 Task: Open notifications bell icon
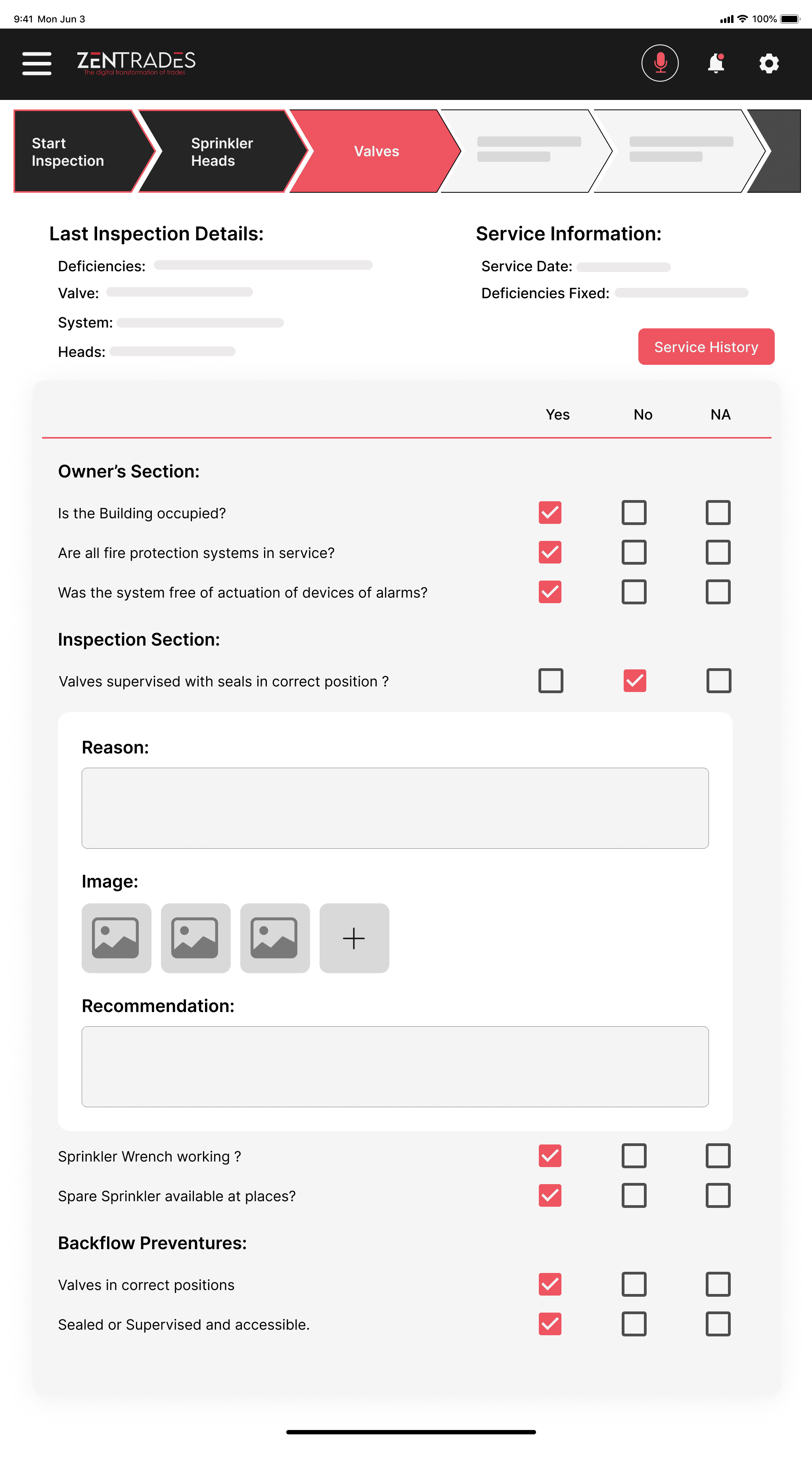(716, 63)
